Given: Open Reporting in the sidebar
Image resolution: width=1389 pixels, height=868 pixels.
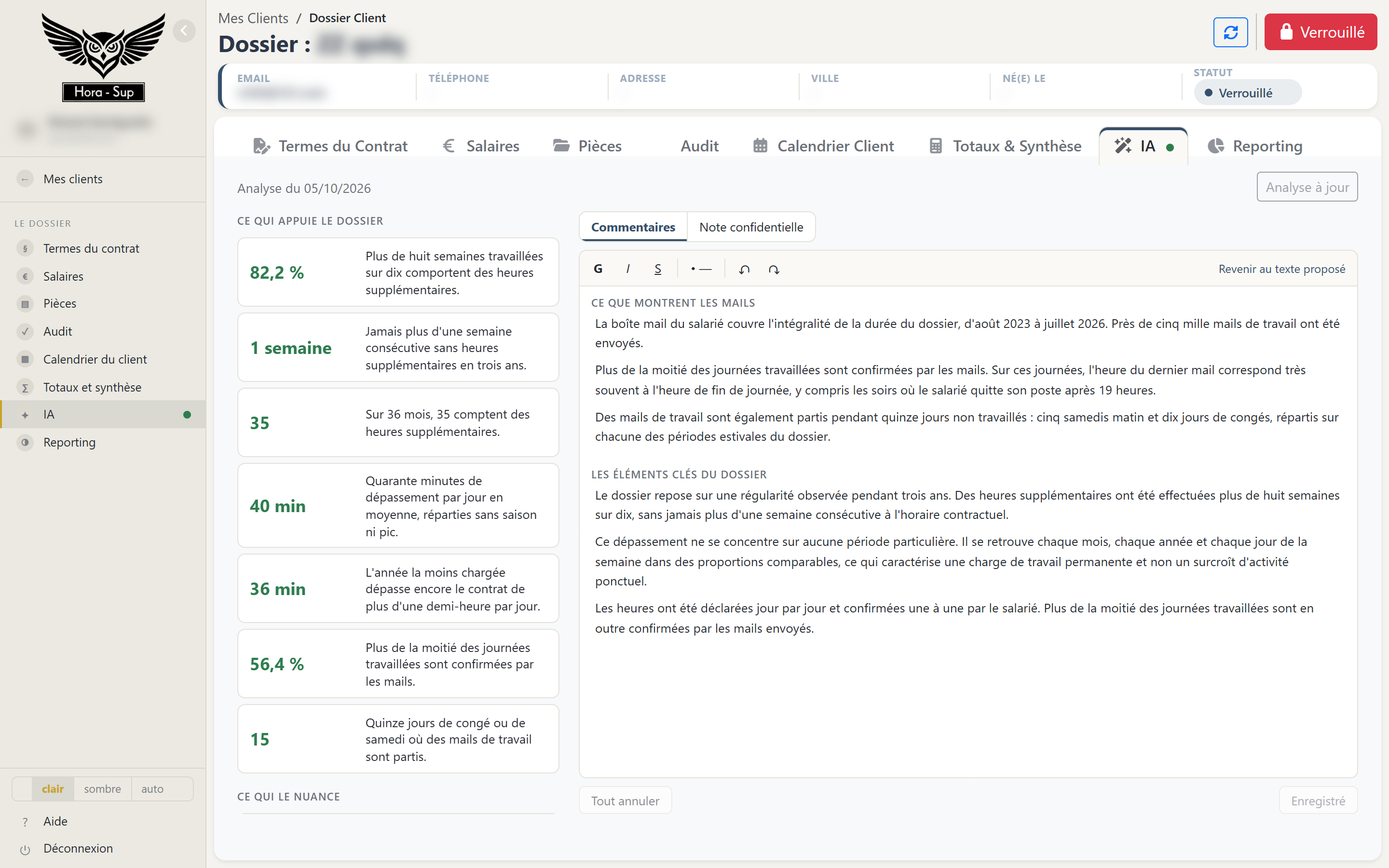Looking at the screenshot, I should click(x=103, y=442).
